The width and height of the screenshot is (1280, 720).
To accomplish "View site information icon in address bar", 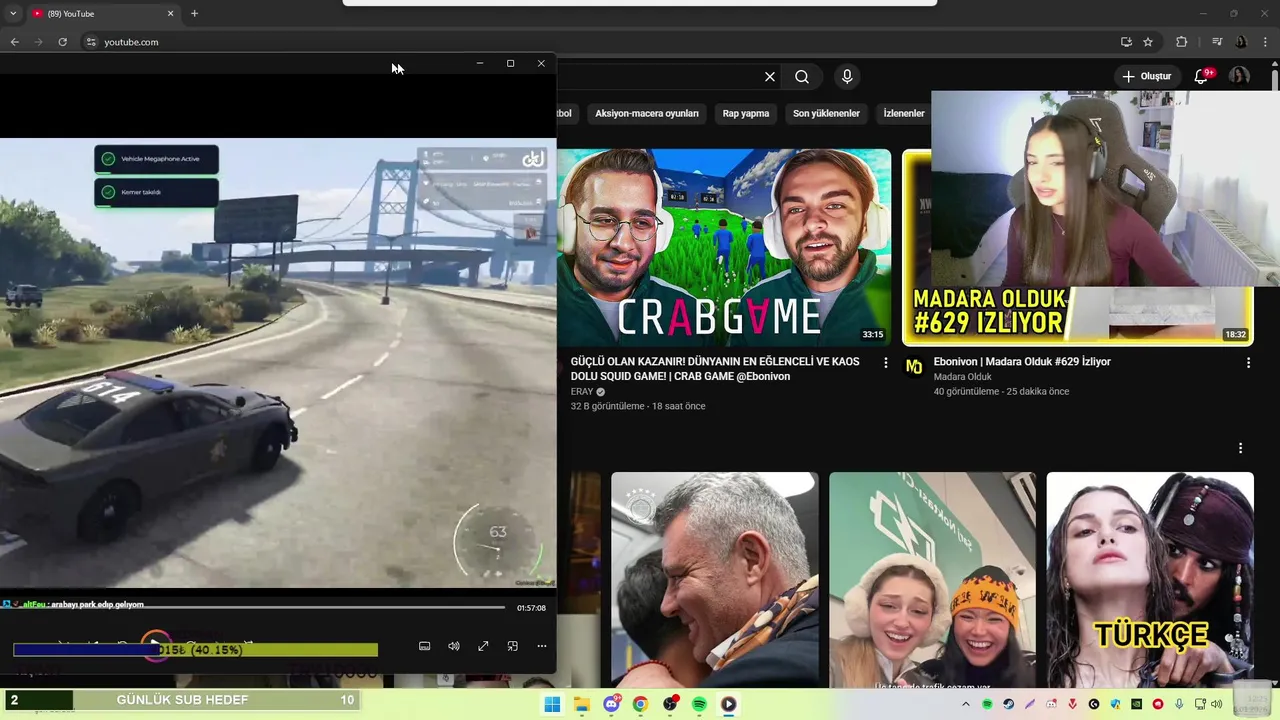I will pyautogui.click(x=90, y=42).
